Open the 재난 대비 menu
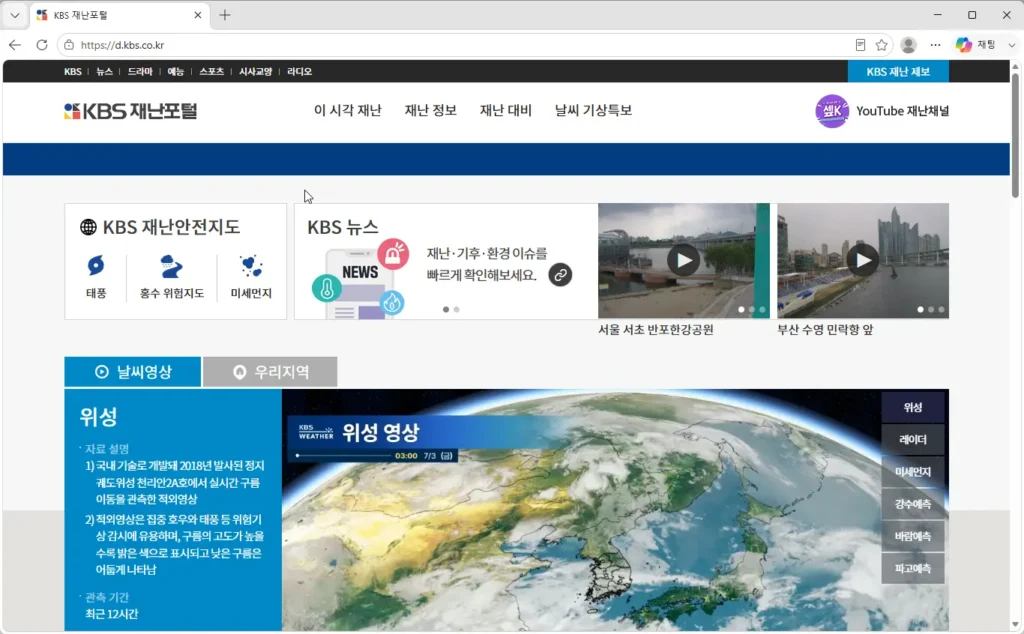This screenshot has height=634, width=1024. 505,110
